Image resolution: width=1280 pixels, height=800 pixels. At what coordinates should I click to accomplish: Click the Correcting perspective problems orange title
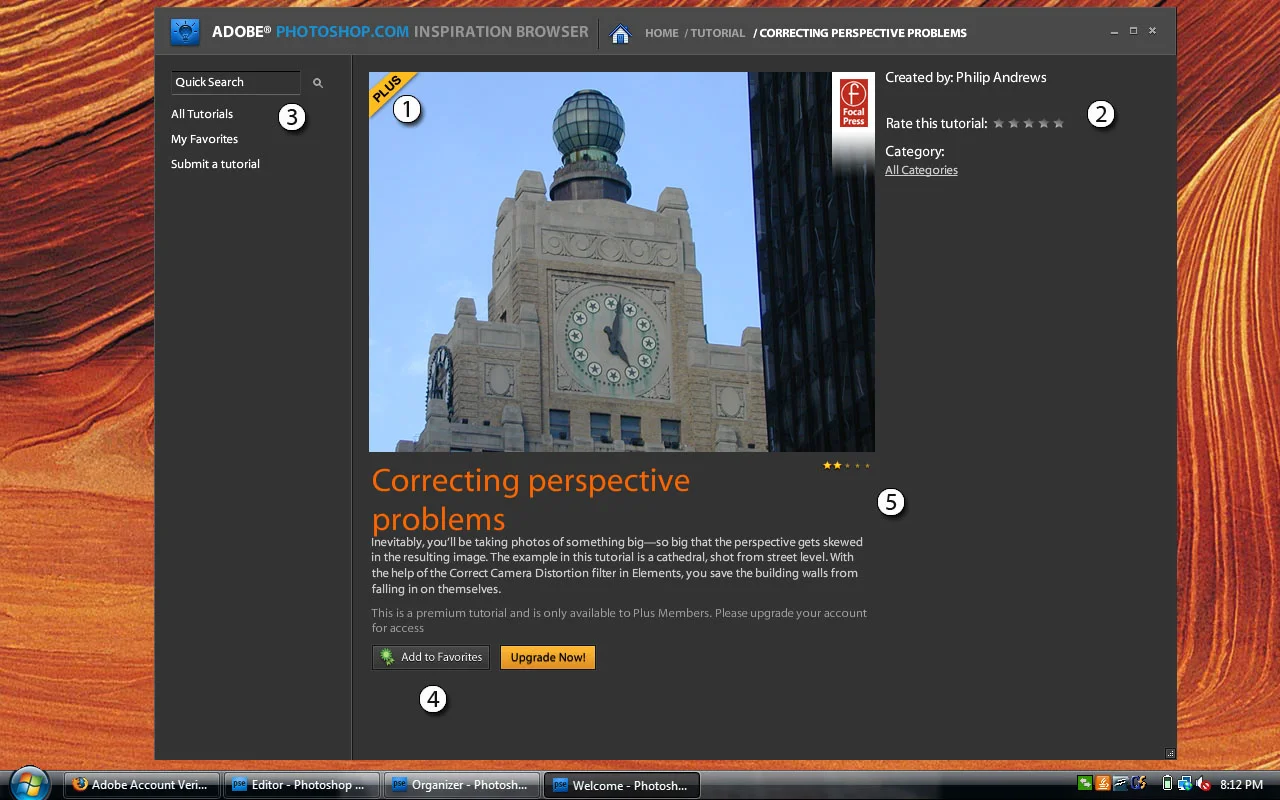tap(531, 499)
